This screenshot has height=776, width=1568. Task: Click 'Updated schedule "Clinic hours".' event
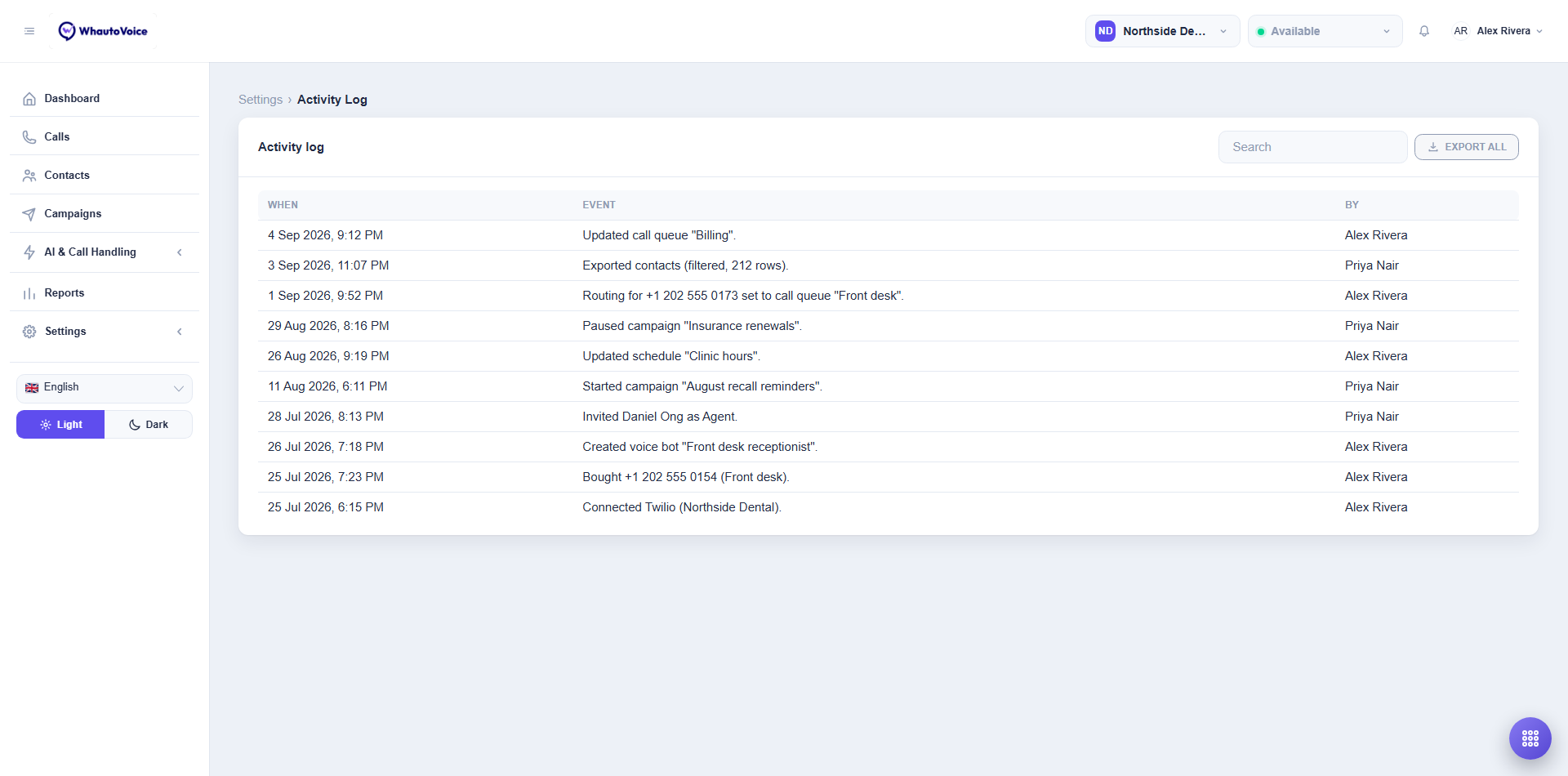pos(671,356)
